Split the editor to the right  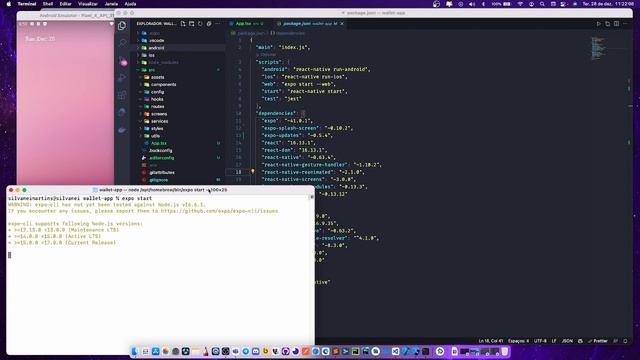[x=616, y=24]
